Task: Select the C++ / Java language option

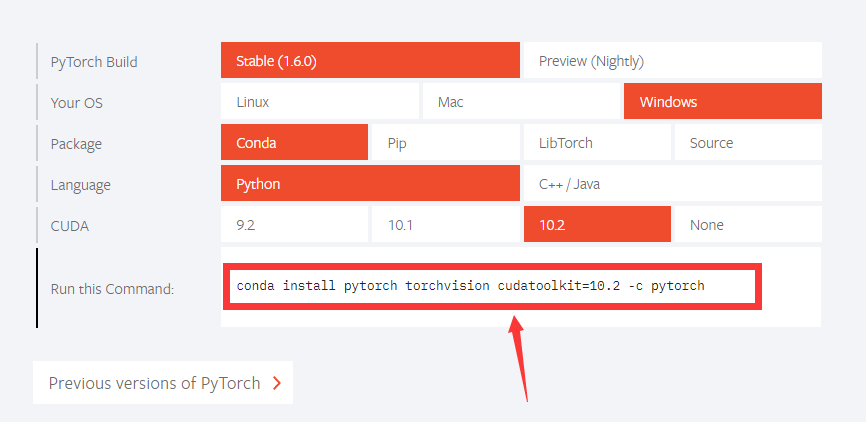Action: coord(671,184)
